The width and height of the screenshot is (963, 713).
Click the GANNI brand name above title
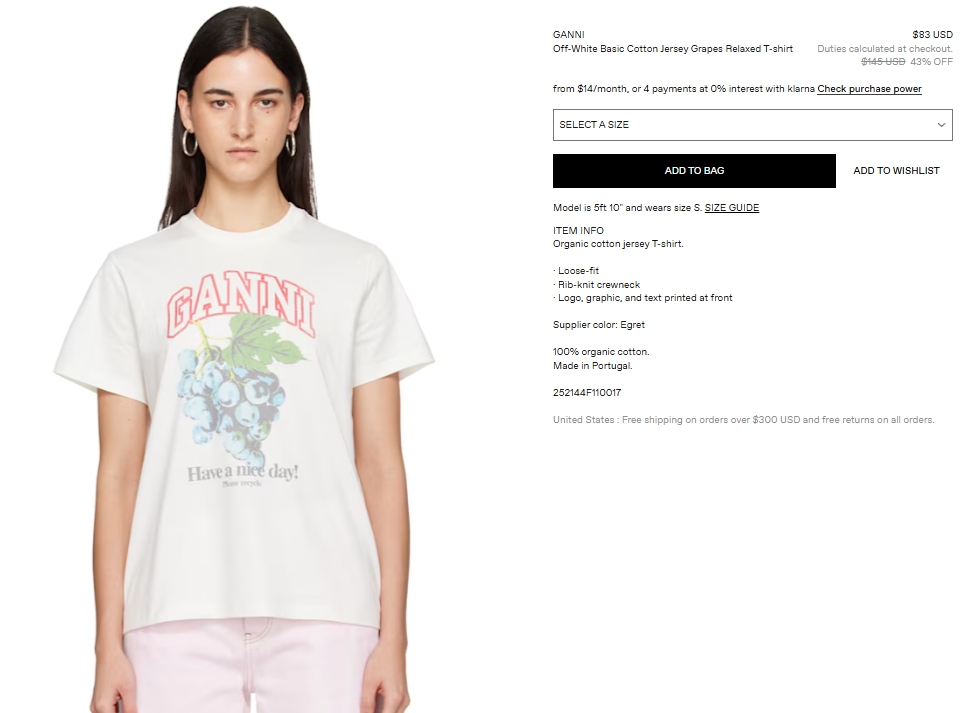(569, 34)
